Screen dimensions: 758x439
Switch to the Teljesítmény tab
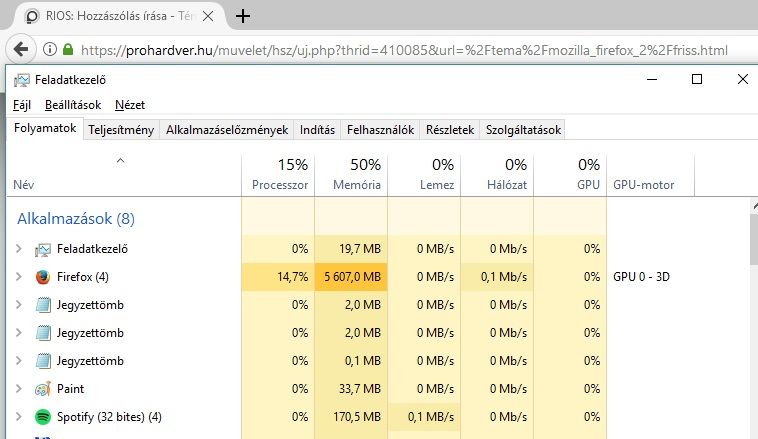(121, 130)
